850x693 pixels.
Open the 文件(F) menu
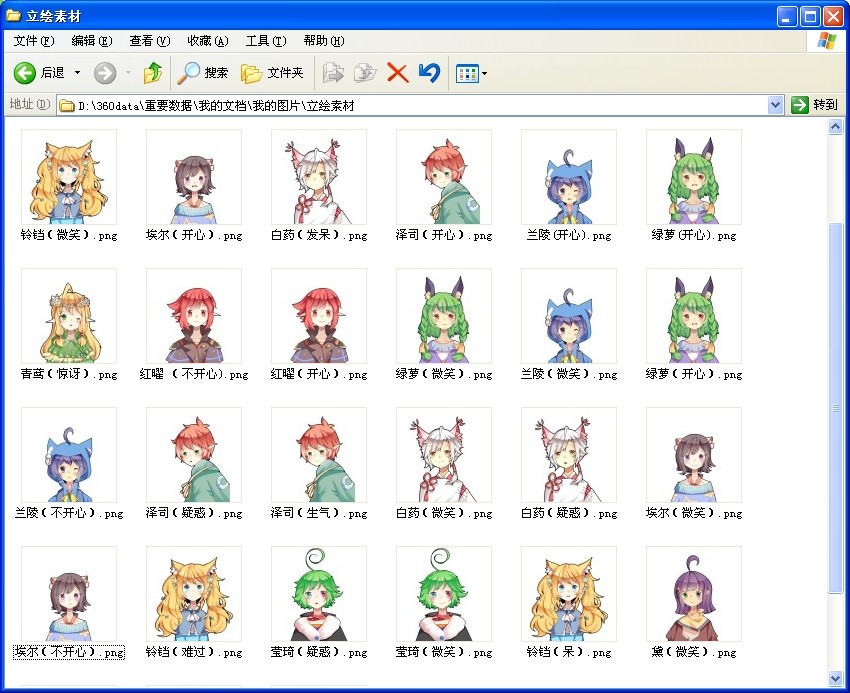(x=34, y=41)
